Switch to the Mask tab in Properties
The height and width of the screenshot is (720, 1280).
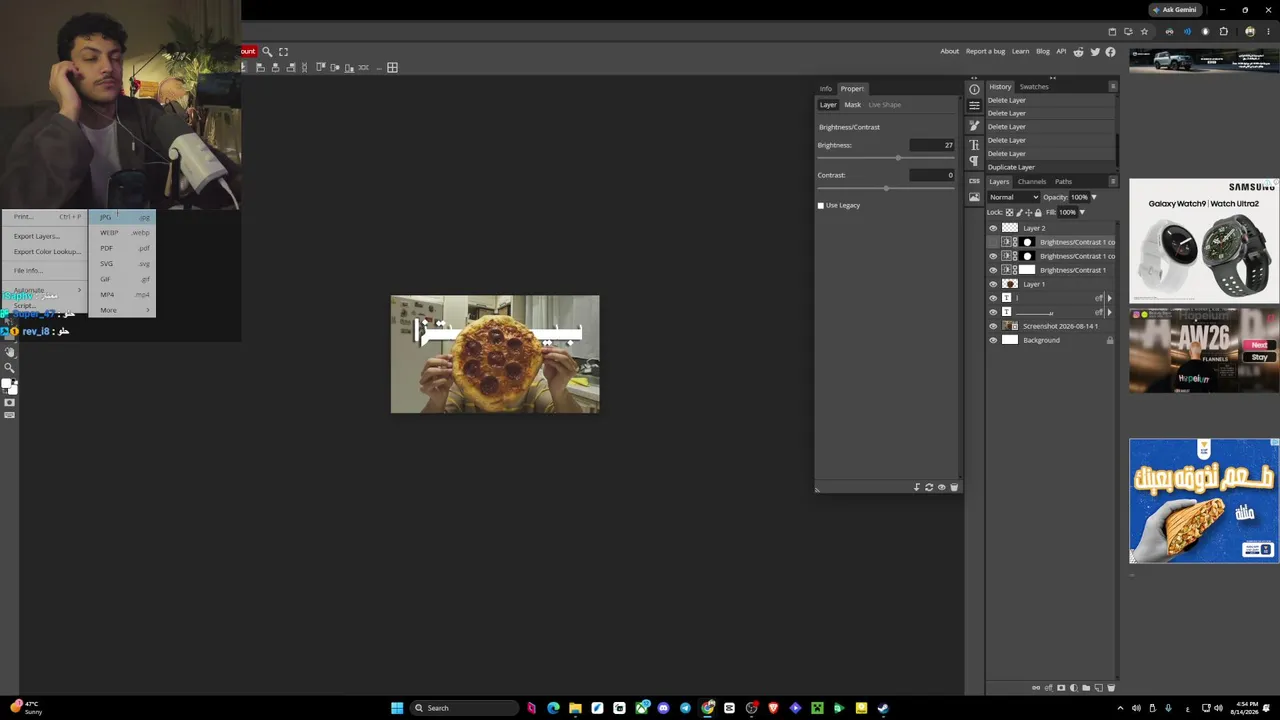(x=852, y=105)
